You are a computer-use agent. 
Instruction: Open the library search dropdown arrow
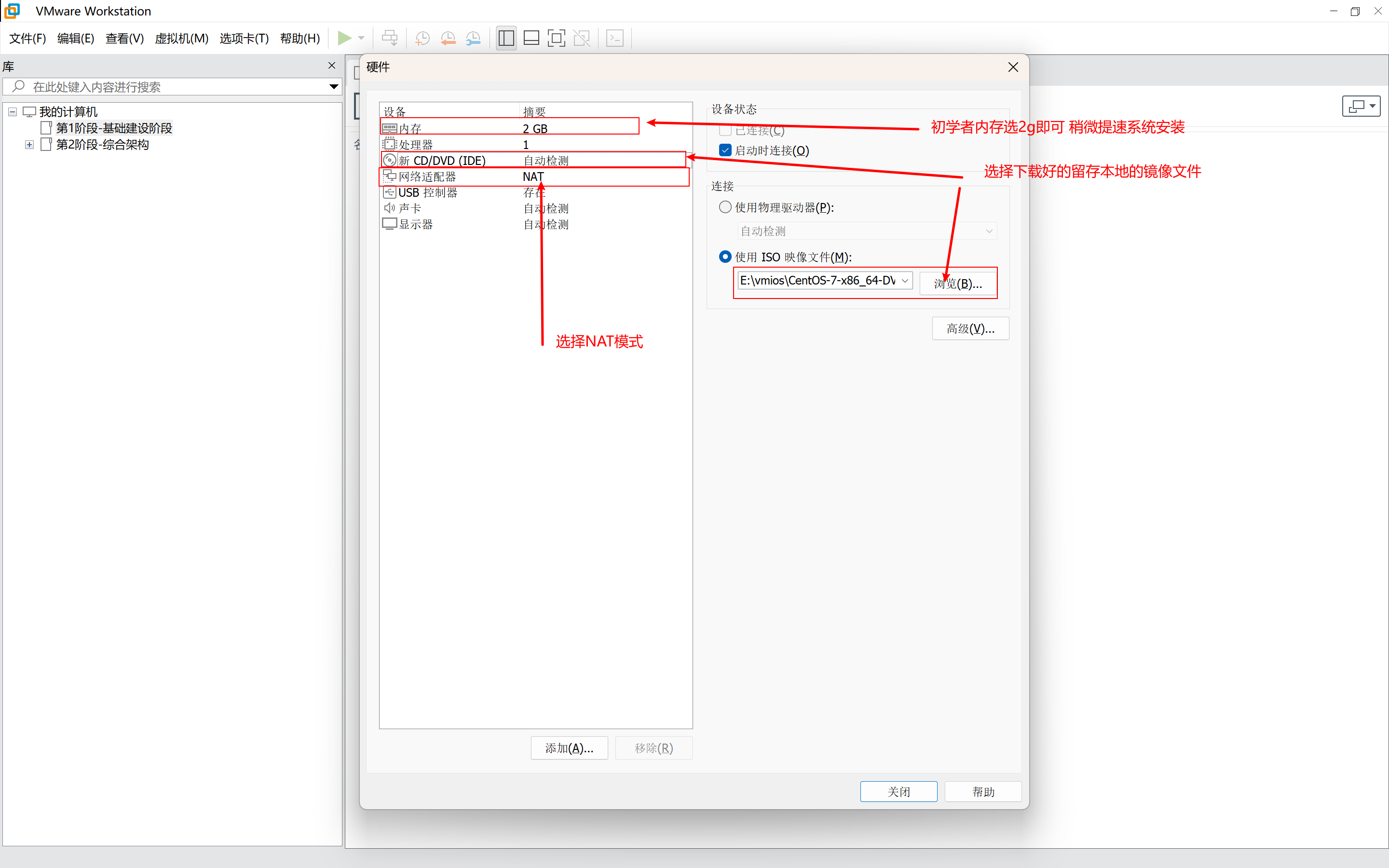[x=333, y=87]
